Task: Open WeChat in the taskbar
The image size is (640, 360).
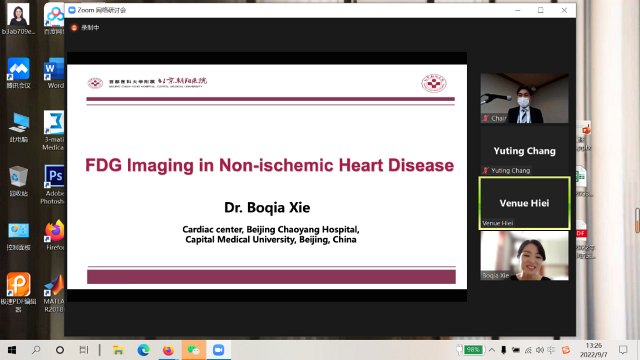Action: click(x=193, y=350)
